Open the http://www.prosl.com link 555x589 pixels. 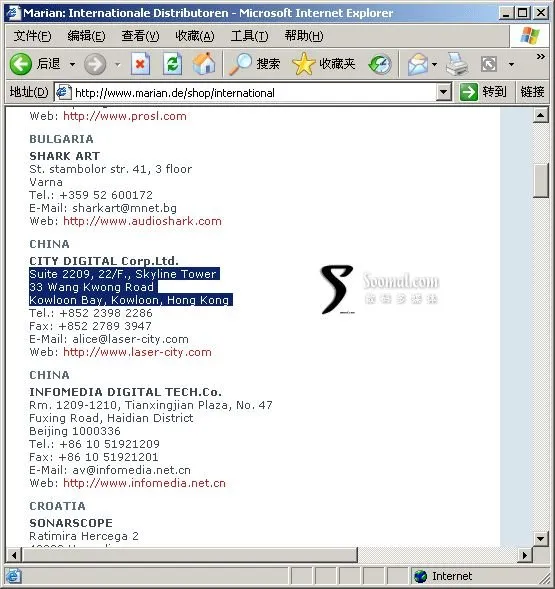125,116
